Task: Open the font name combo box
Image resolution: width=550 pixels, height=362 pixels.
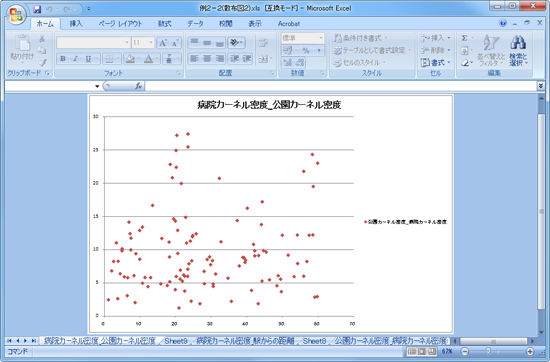Action: point(93,43)
